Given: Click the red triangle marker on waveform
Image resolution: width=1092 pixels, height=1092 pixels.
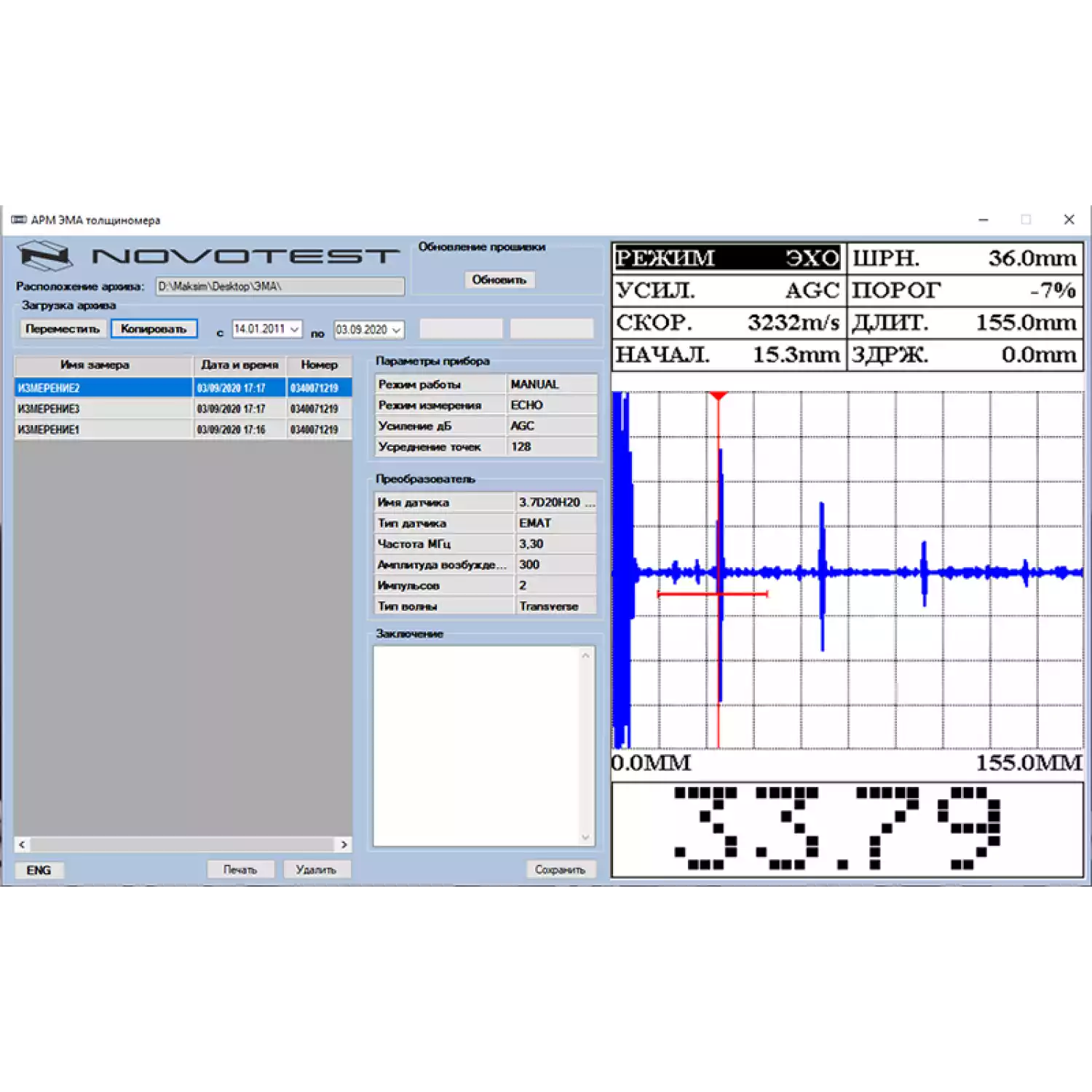Looking at the screenshot, I should (x=719, y=396).
